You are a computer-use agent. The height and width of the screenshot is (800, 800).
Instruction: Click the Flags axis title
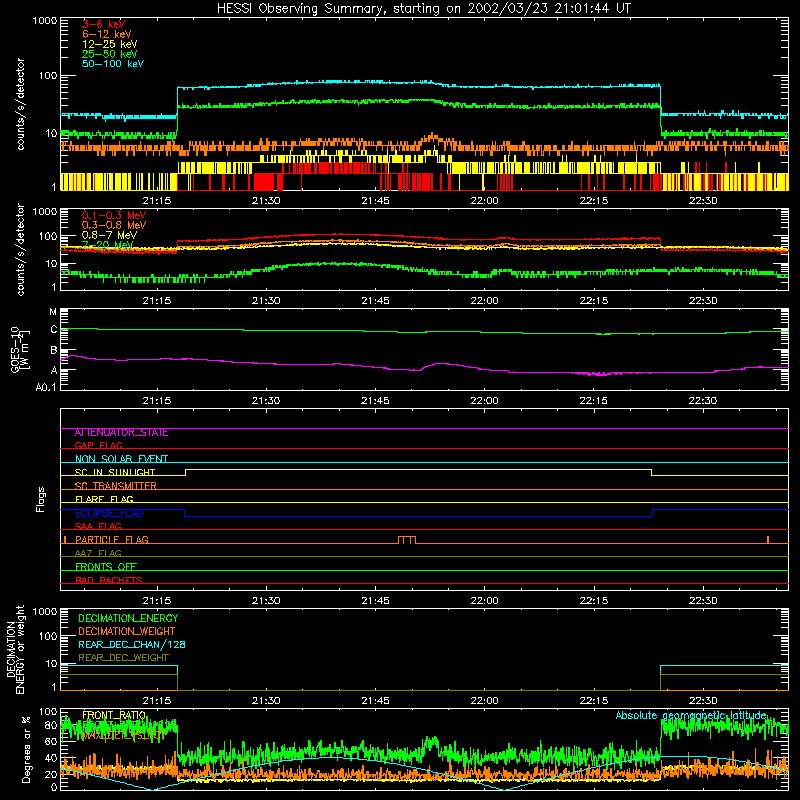coord(40,499)
